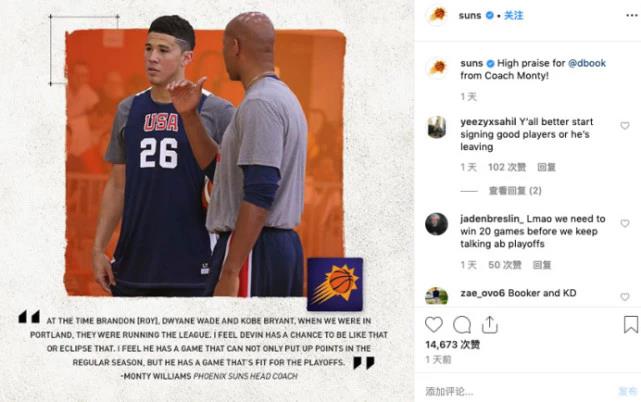
Task: Follow the suns account
Action: coord(513,16)
